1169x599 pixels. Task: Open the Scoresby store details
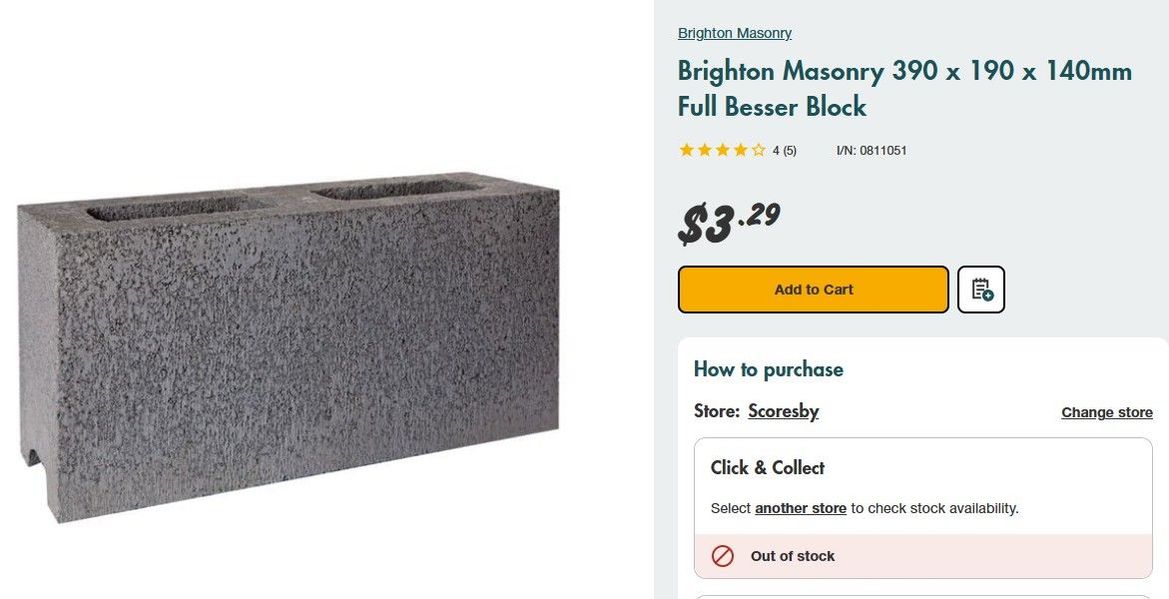pos(783,410)
